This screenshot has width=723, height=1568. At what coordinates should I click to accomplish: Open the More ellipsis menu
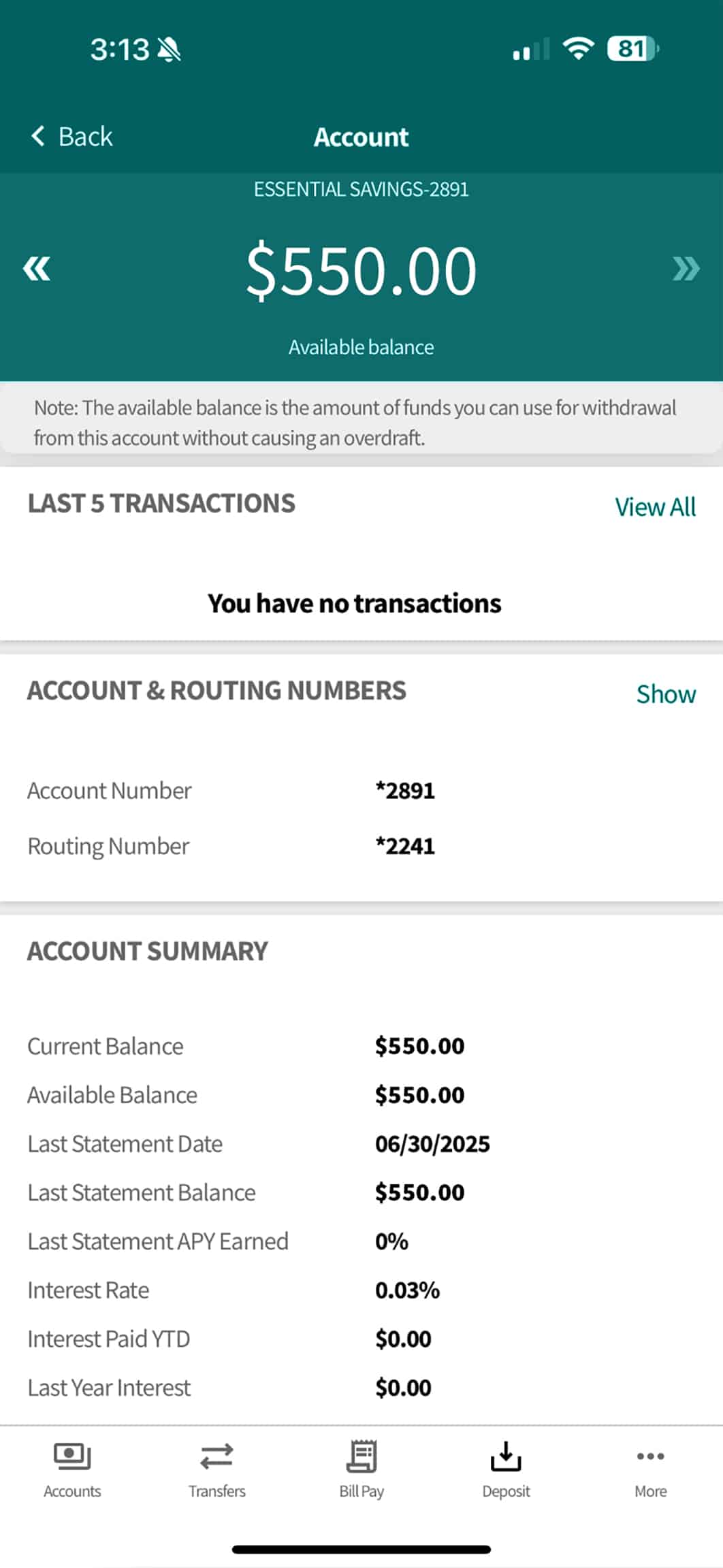[650, 1456]
